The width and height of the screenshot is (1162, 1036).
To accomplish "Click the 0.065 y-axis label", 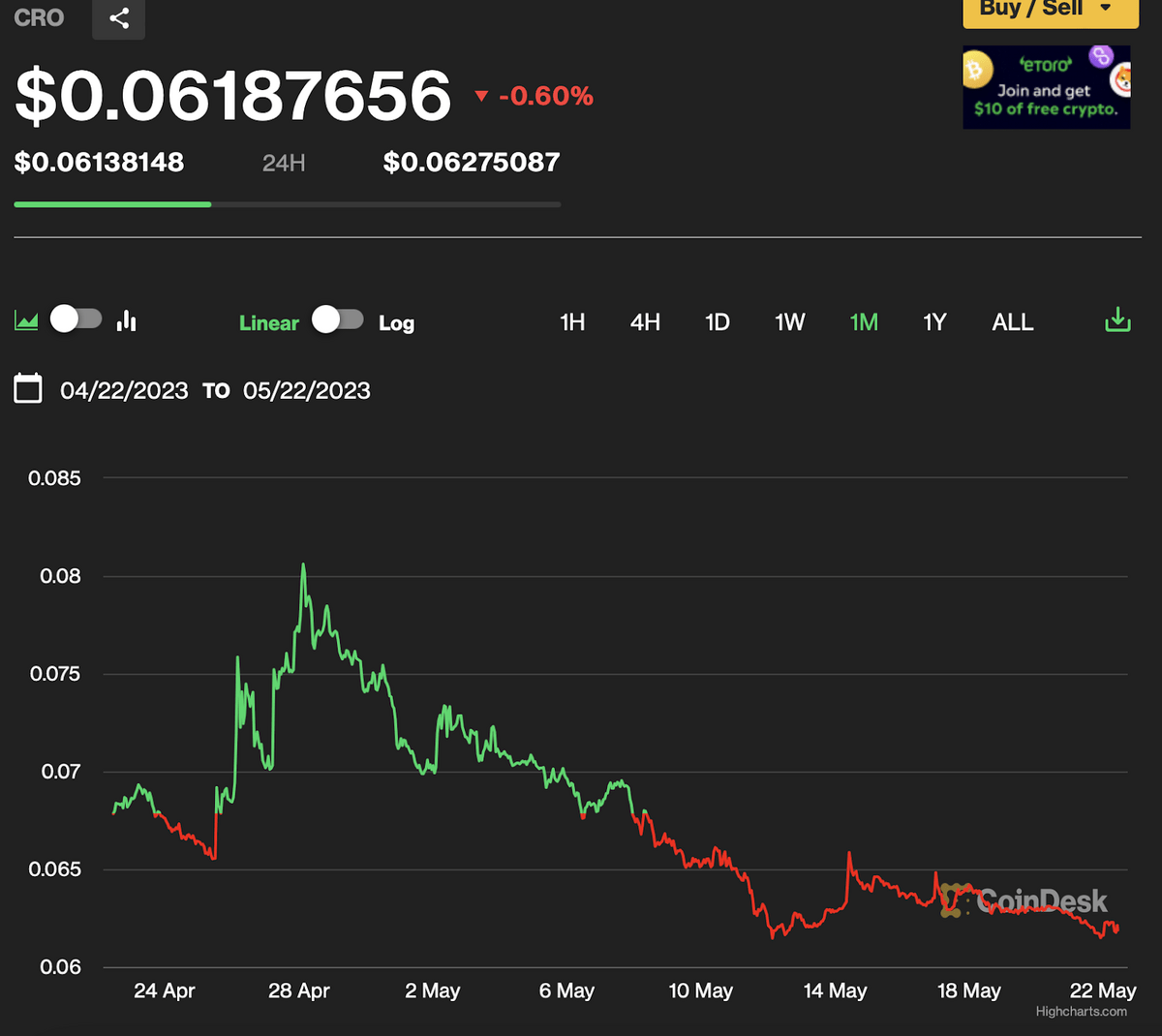I will click(x=54, y=869).
